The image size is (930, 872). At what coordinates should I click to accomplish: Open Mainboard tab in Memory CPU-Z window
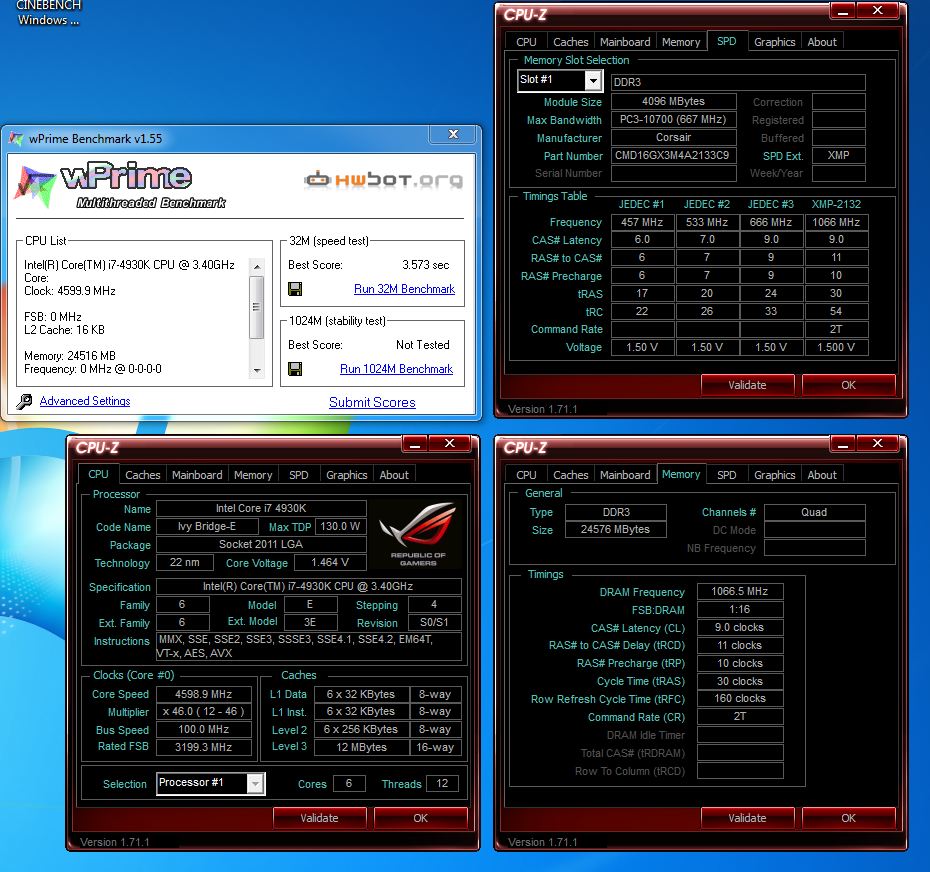625,475
